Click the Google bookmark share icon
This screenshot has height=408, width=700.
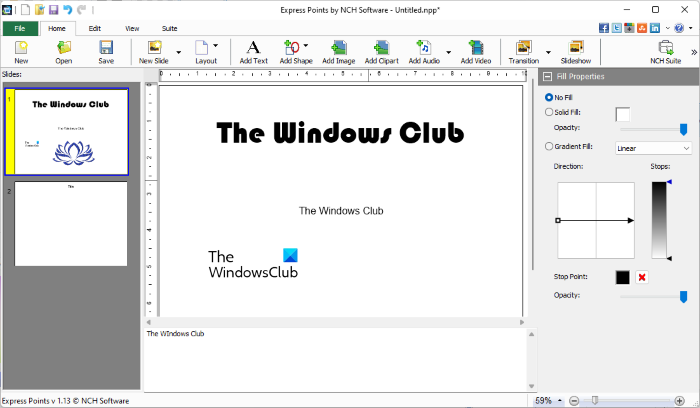(x=629, y=28)
